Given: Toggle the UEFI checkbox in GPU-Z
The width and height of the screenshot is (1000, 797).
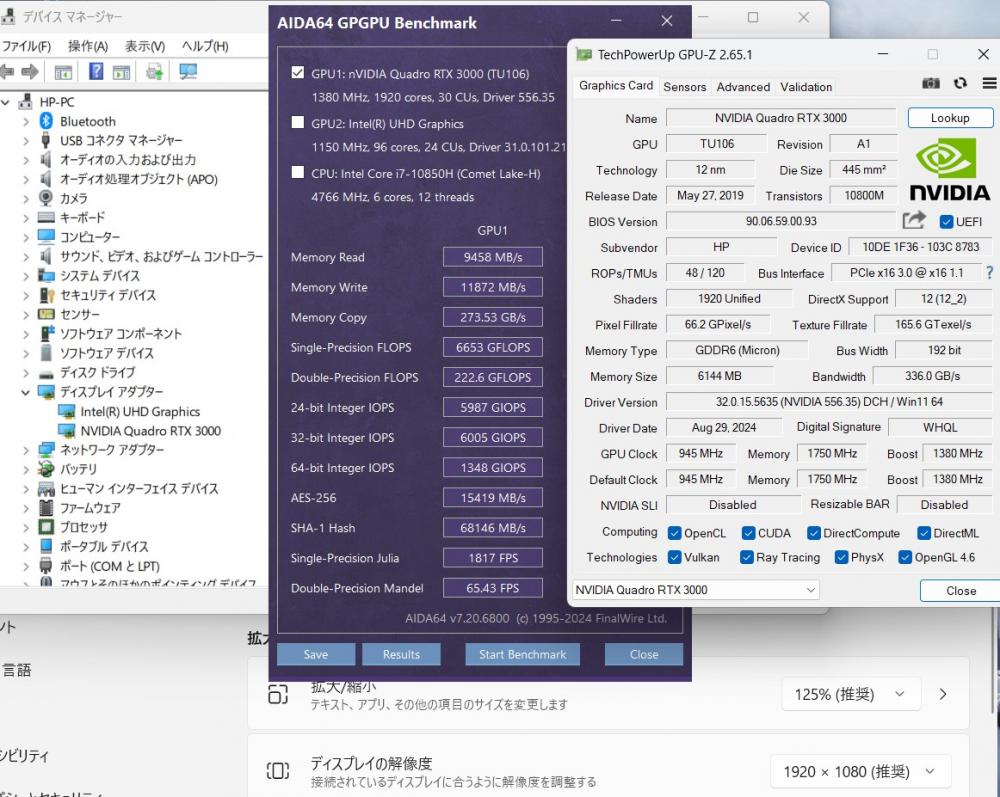Looking at the screenshot, I should click(x=946, y=222).
